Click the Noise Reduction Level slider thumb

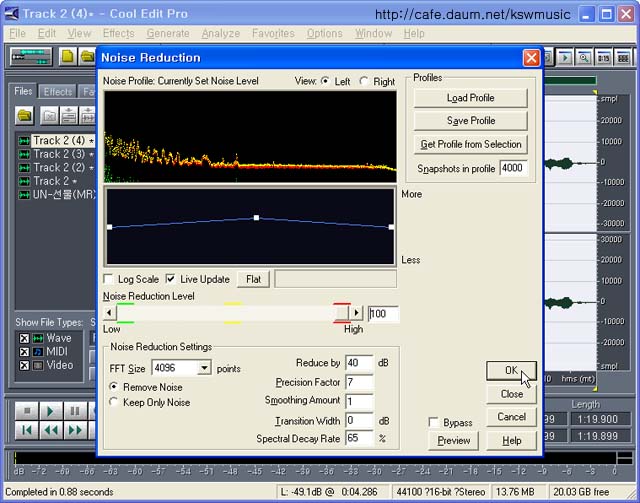[341, 313]
